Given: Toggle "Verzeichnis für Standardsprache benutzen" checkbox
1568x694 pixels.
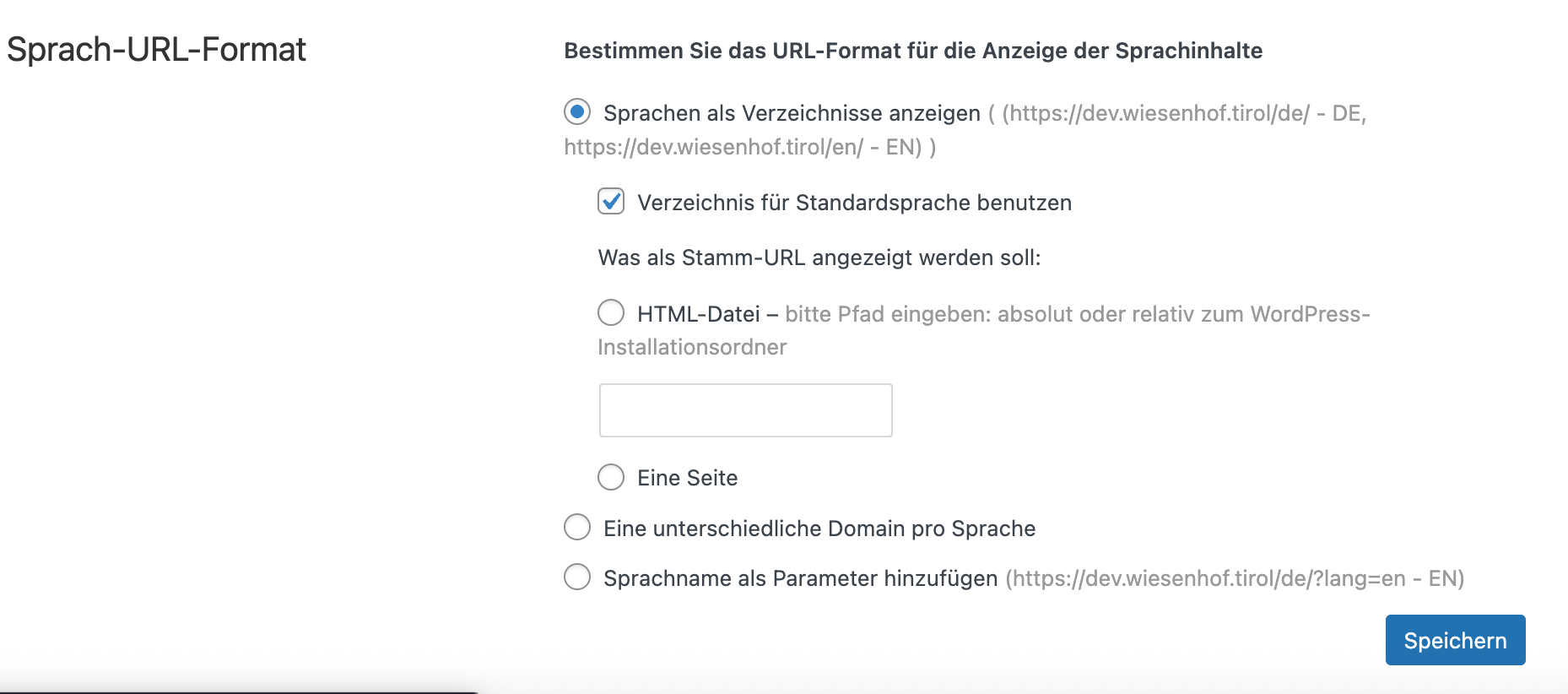Looking at the screenshot, I should [x=611, y=202].
